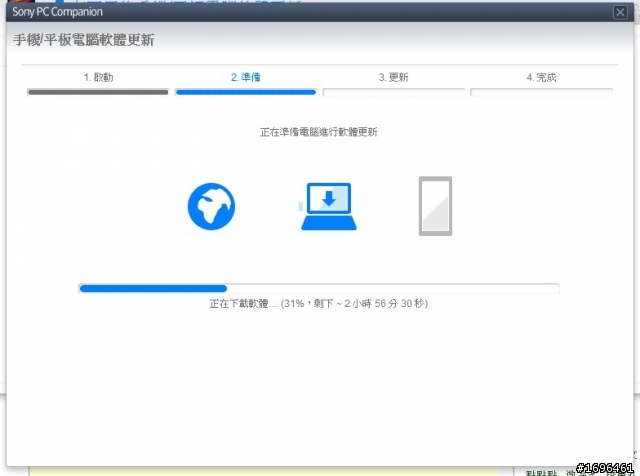Click the Sony PC Companion title text

pos(58,12)
